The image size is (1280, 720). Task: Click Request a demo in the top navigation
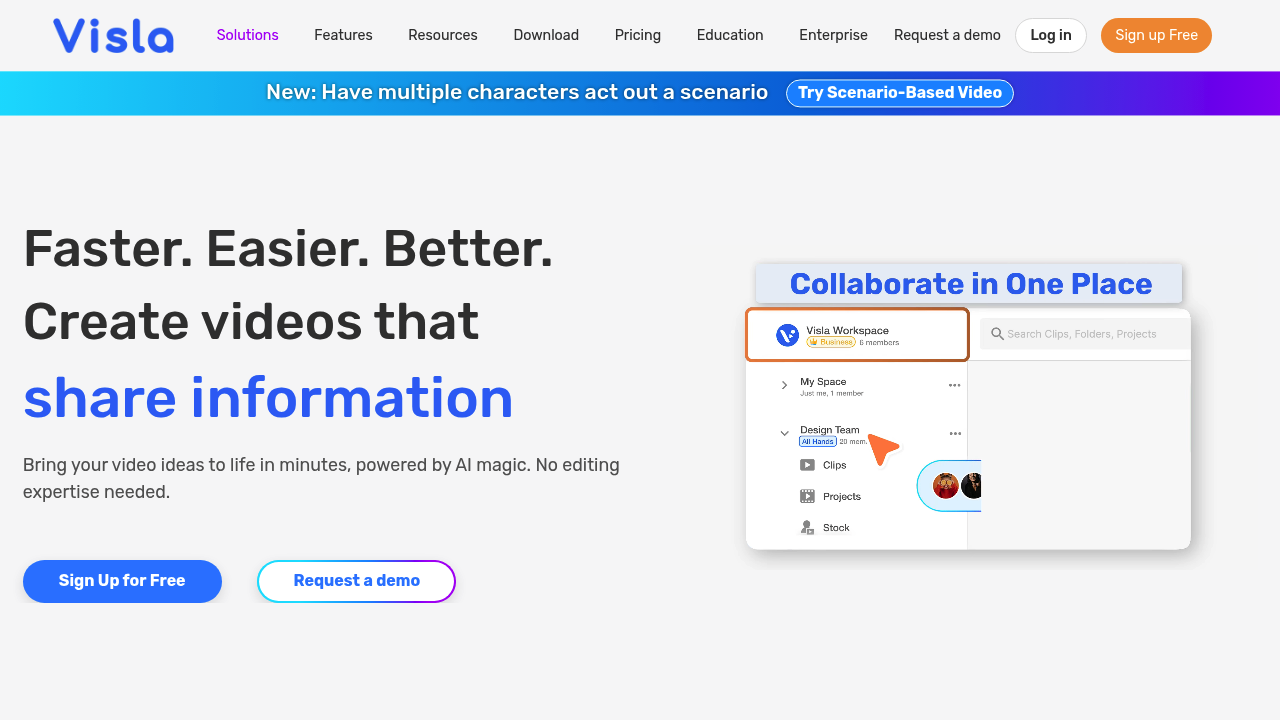(947, 35)
